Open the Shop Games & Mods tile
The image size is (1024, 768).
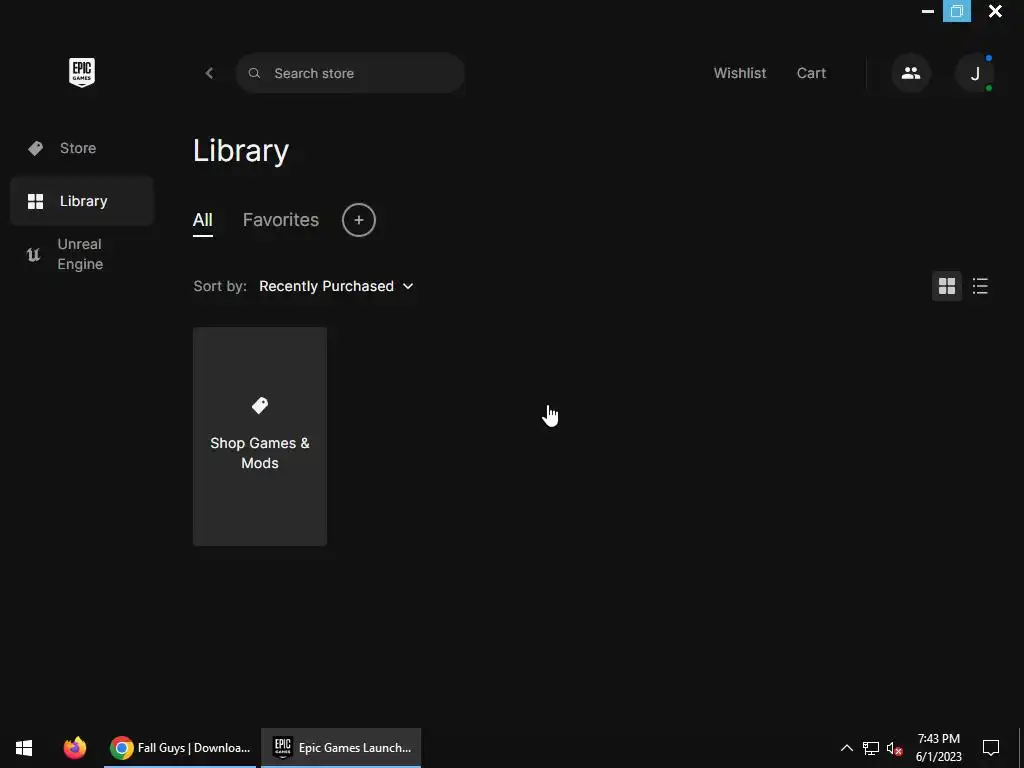click(x=260, y=436)
